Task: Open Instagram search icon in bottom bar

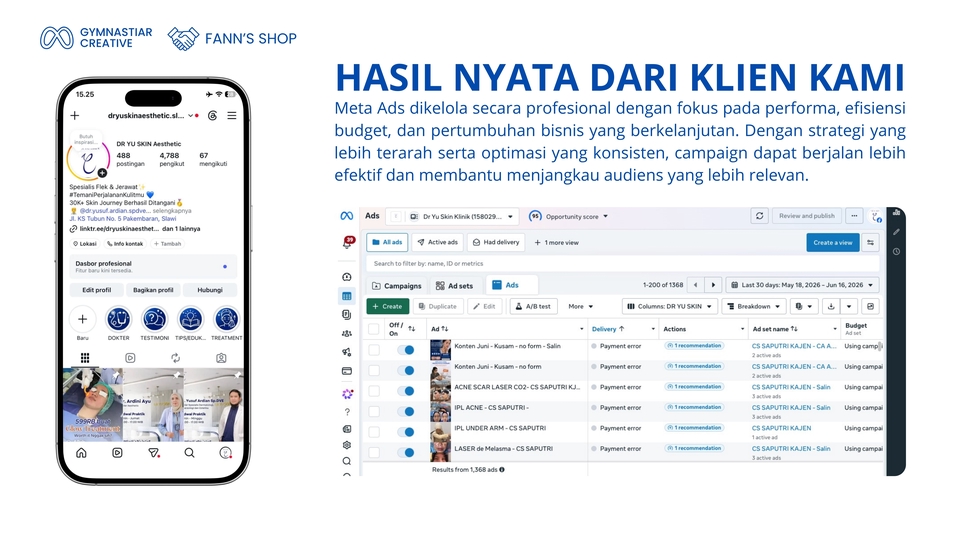Action: 189,453
